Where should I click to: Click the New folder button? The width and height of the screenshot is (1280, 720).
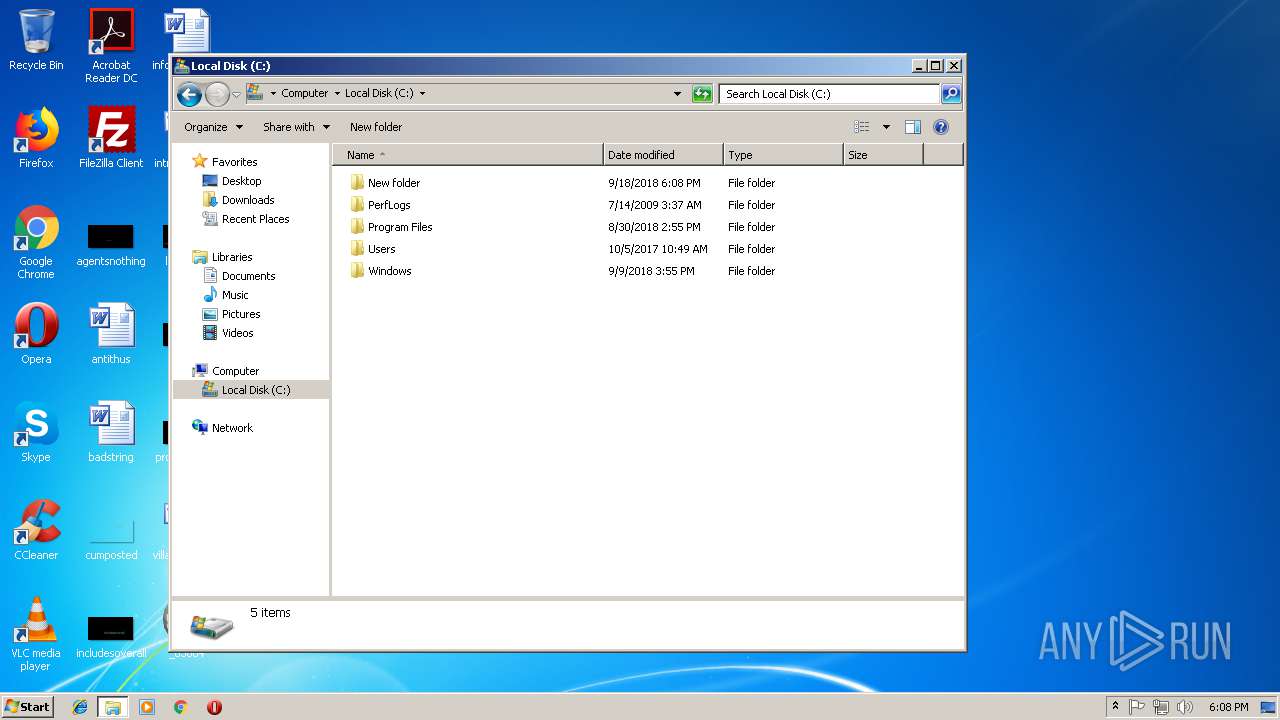pyautogui.click(x=376, y=127)
